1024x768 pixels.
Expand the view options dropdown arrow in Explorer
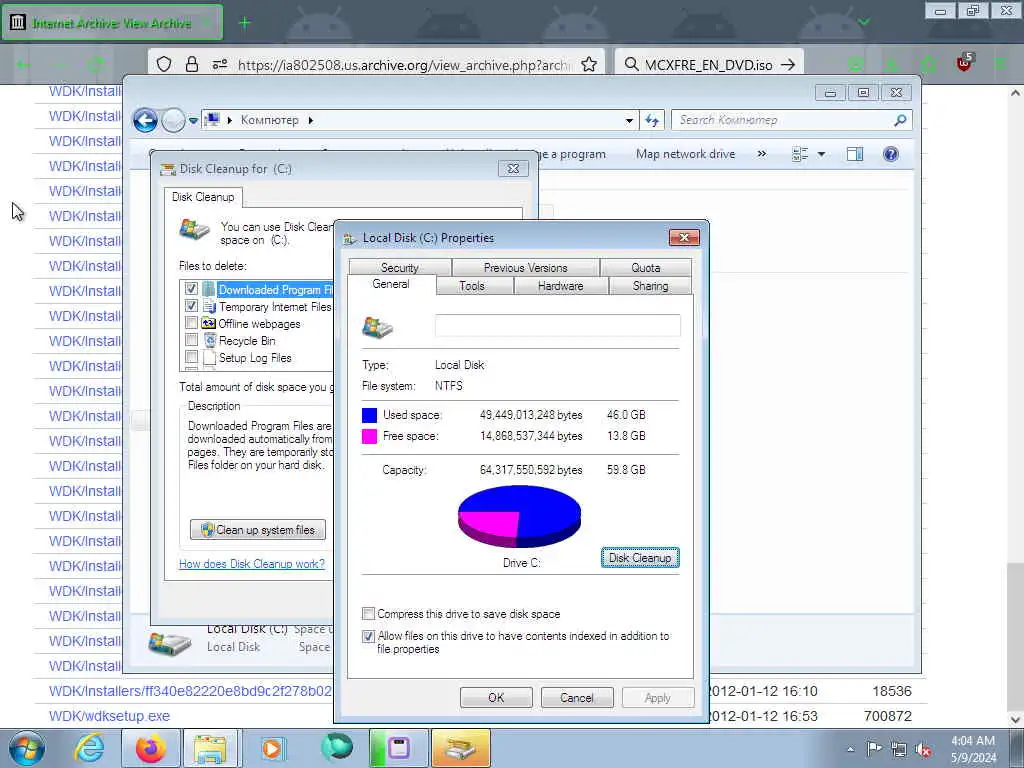(821, 154)
